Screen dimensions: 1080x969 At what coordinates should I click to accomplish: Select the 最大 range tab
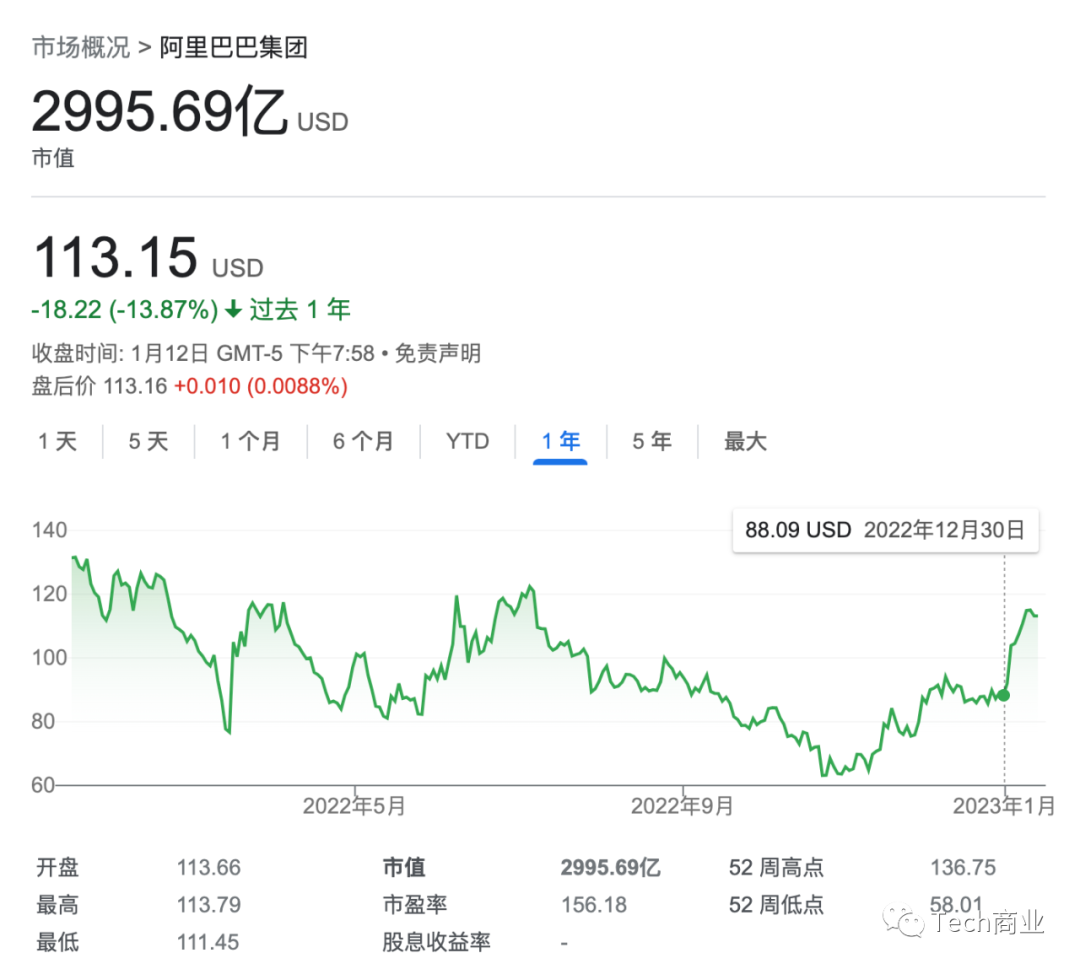[x=745, y=441]
